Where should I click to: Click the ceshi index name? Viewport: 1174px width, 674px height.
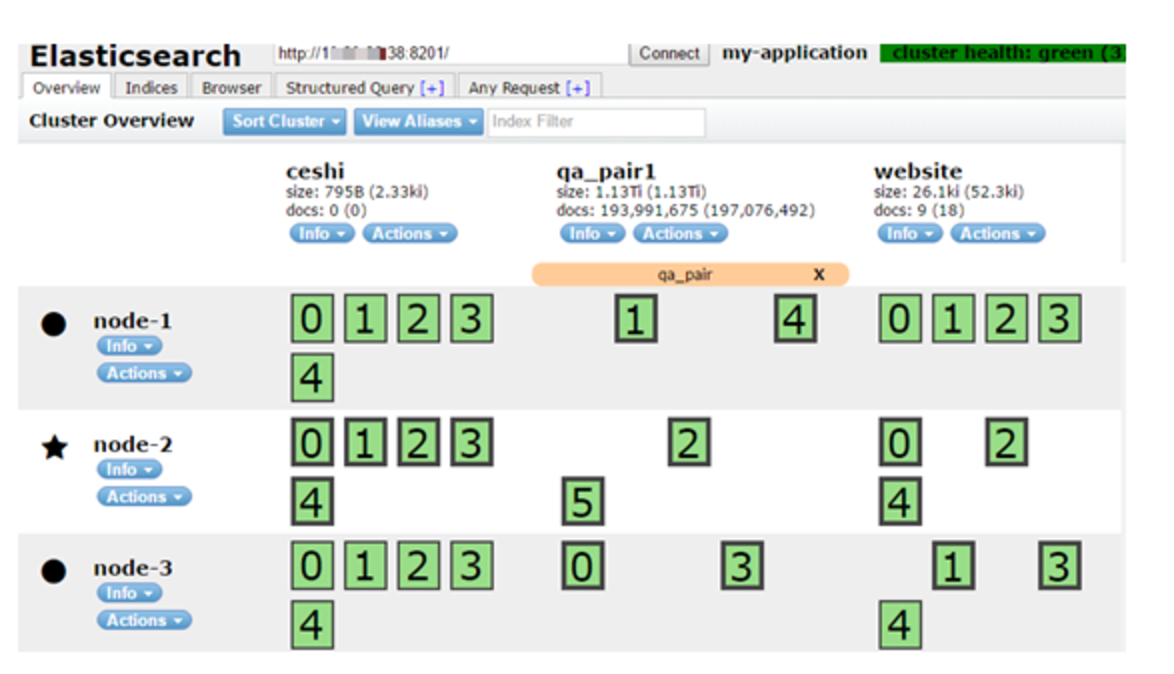(x=315, y=171)
